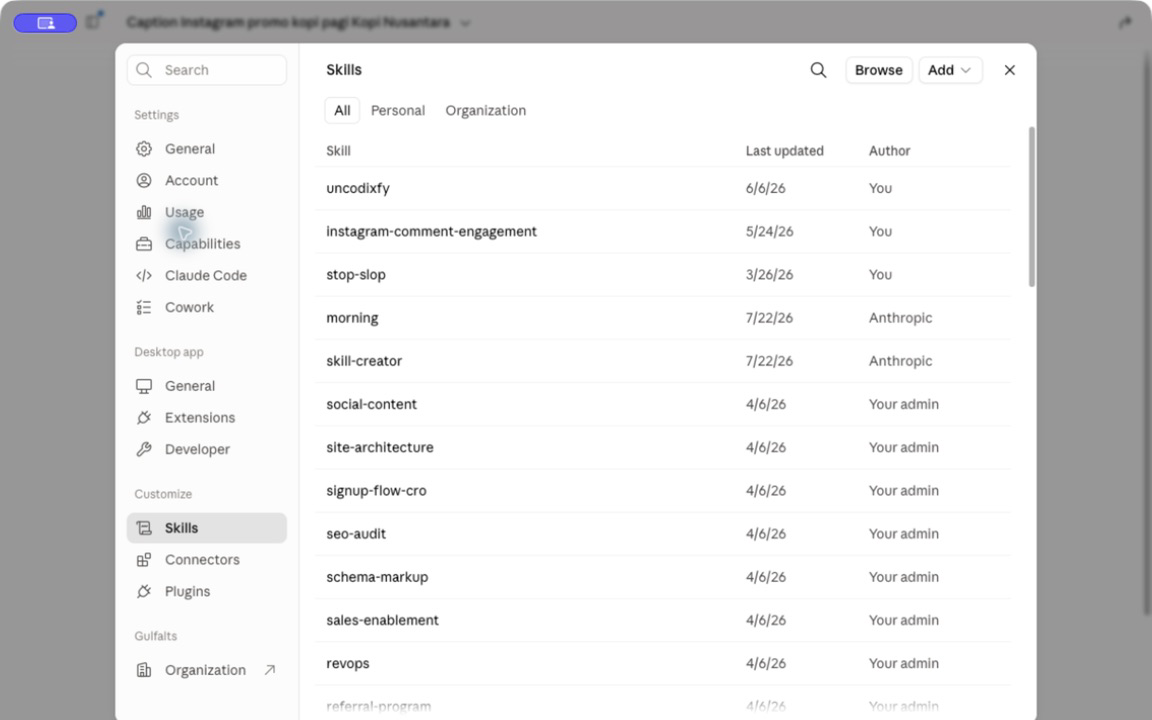This screenshot has width=1152, height=720.
Task: Switch to the Personal tab
Action: click(397, 110)
